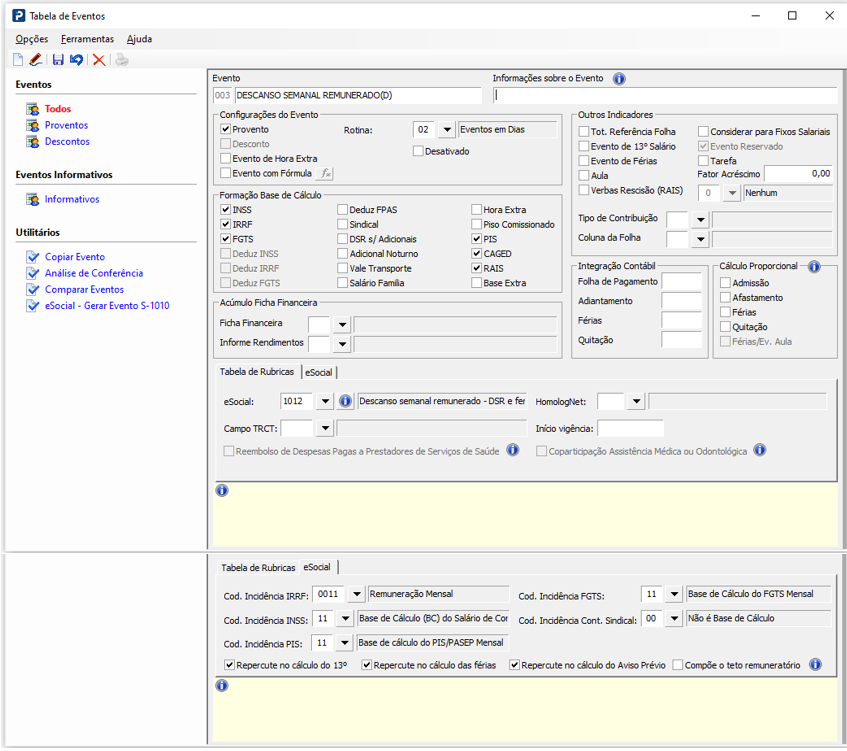847x751 pixels.
Task: Enable Evento de 13º Salário checkbox
Action: [583, 146]
